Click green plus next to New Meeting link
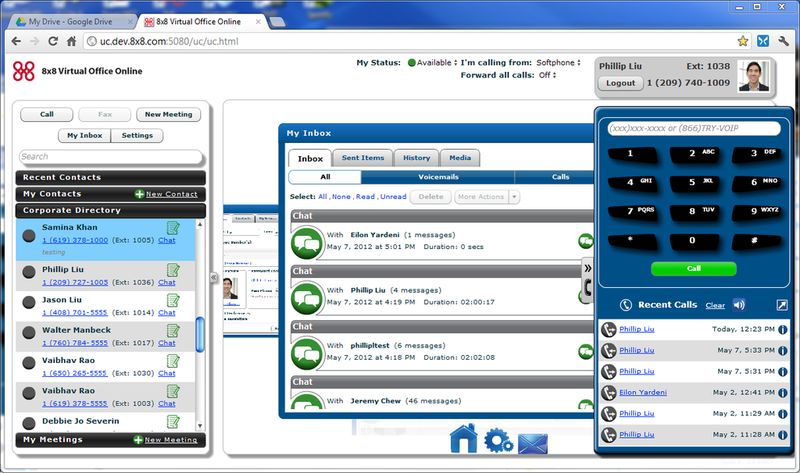The width and height of the screenshot is (800, 473). click(138, 440)
